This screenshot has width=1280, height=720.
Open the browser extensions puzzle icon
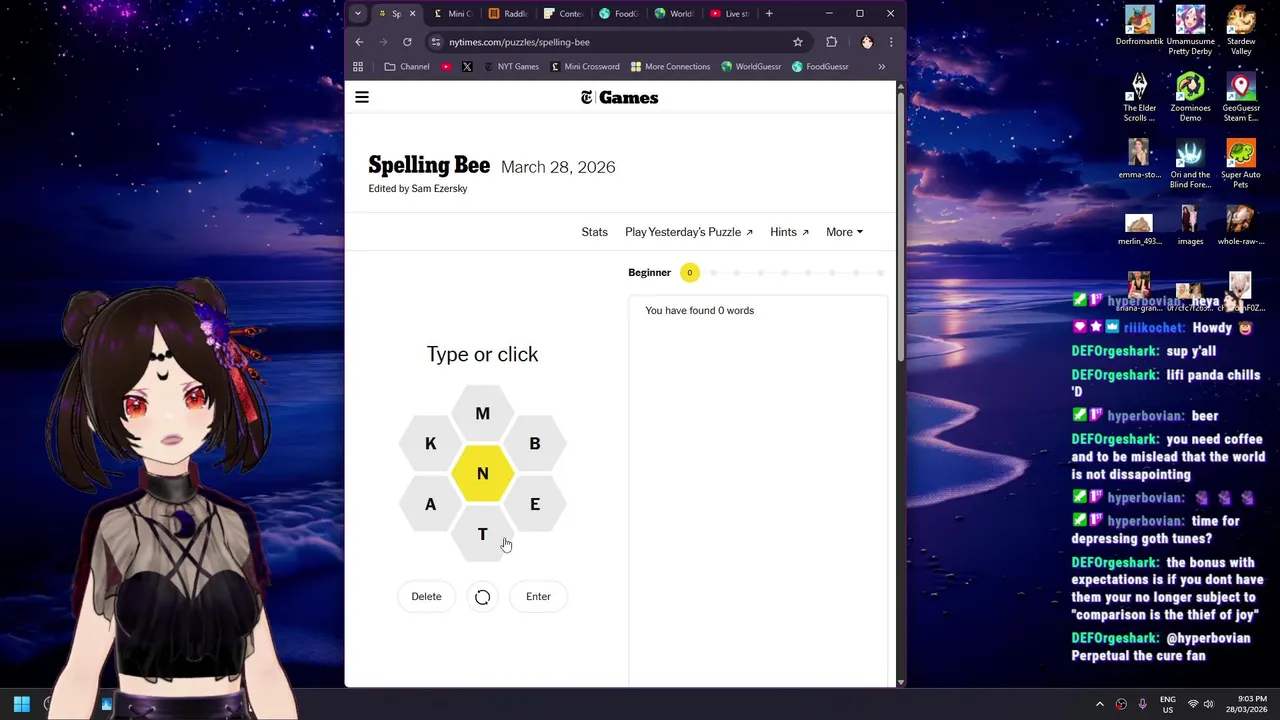(x=831, y=42)
